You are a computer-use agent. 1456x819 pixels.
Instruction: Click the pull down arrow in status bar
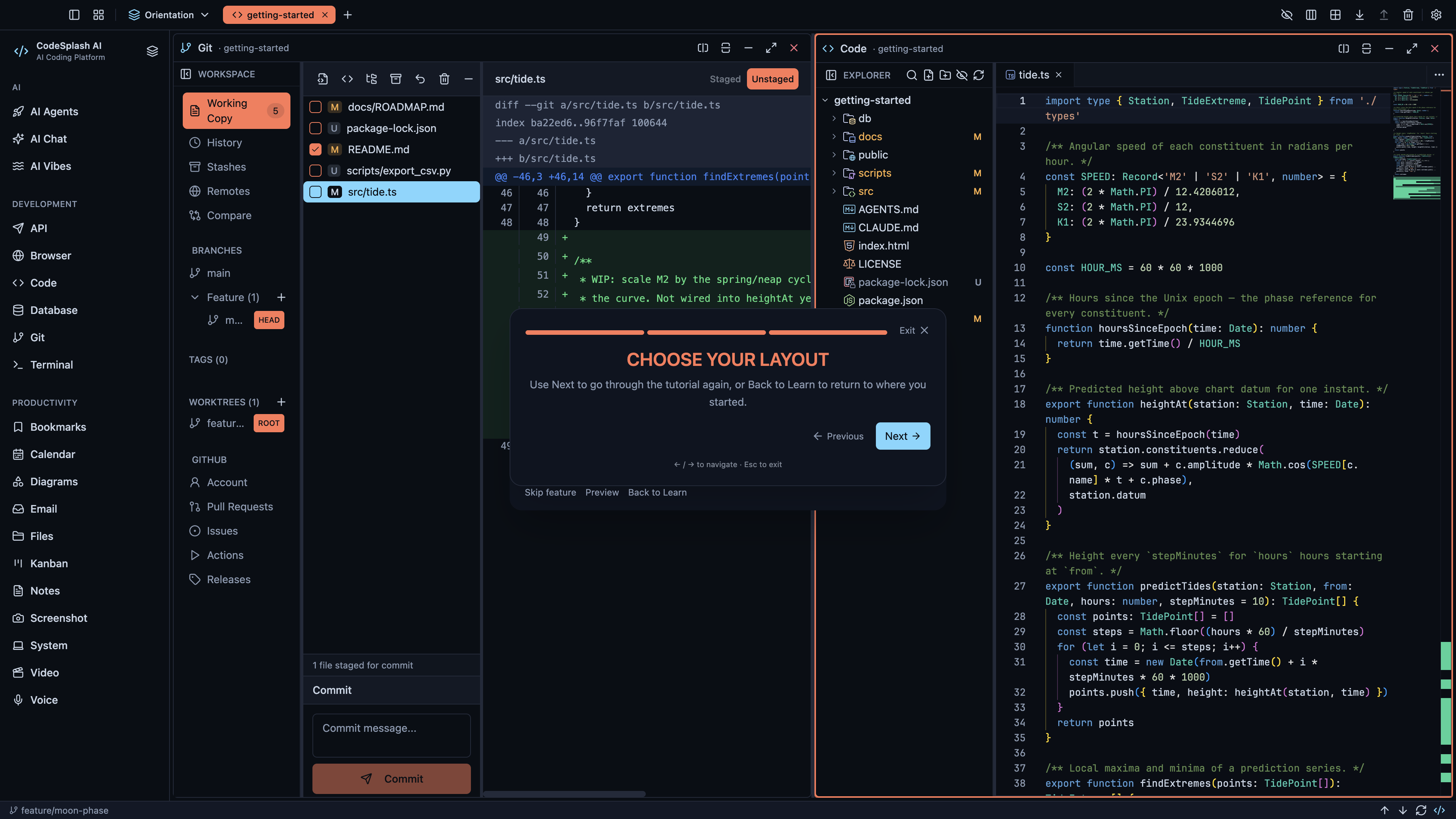pyautogui.click(x=1403, y=810)
